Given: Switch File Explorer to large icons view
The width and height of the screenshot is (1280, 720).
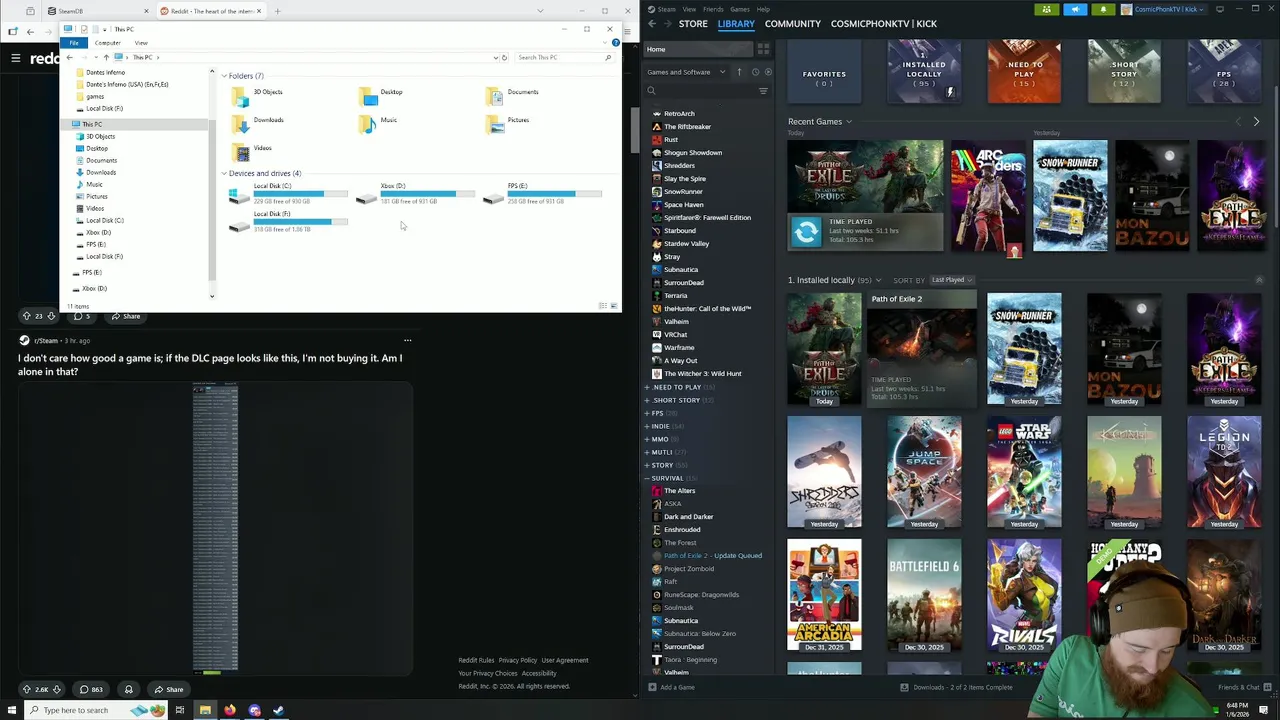Looking at the screenshot, I should coord(613,306).
